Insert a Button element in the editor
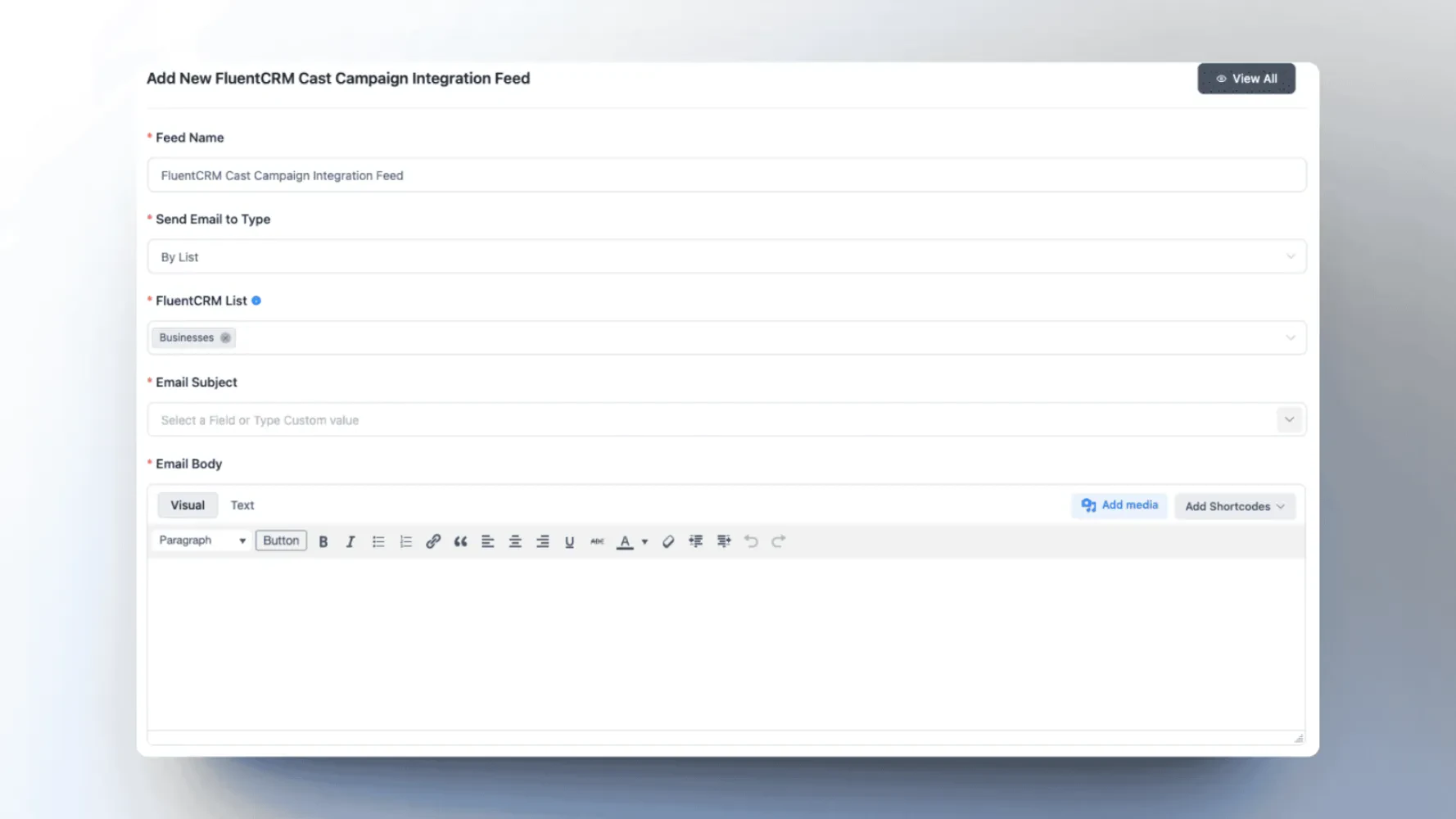The image size is (1456, 819). tap(281, 541)
